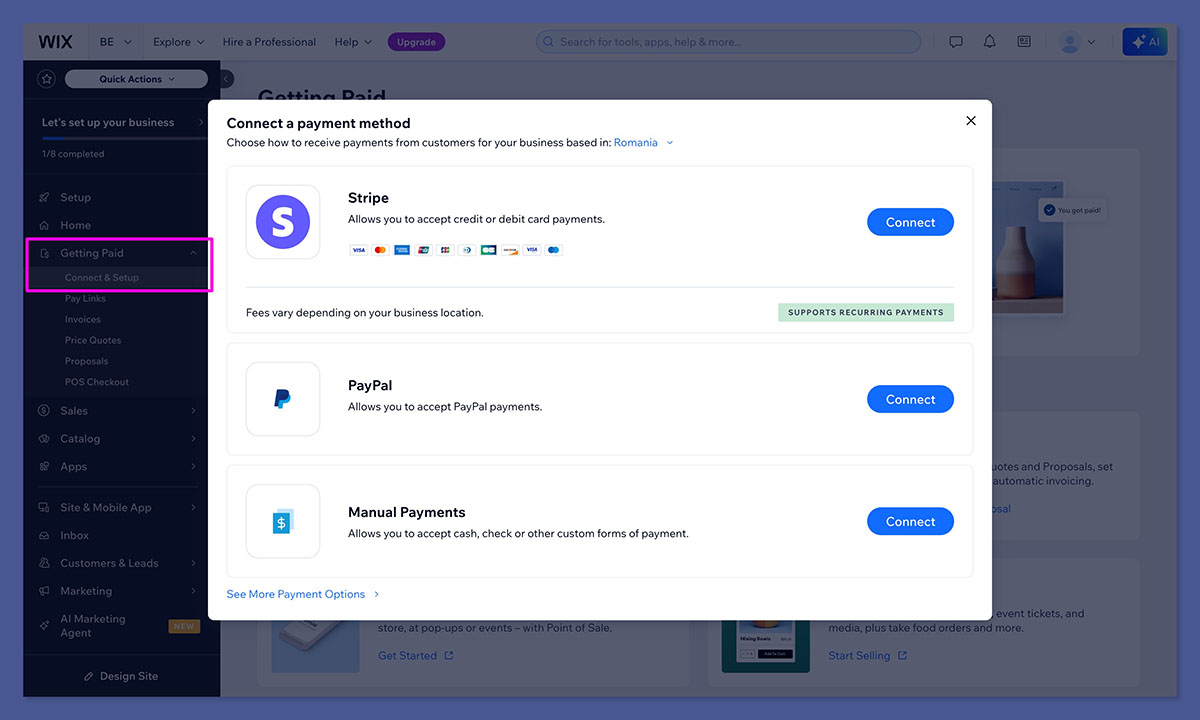This screenshot has width=1200, height=720.
Task: Click the Setup rocket icon
Action: coord(44,198)
